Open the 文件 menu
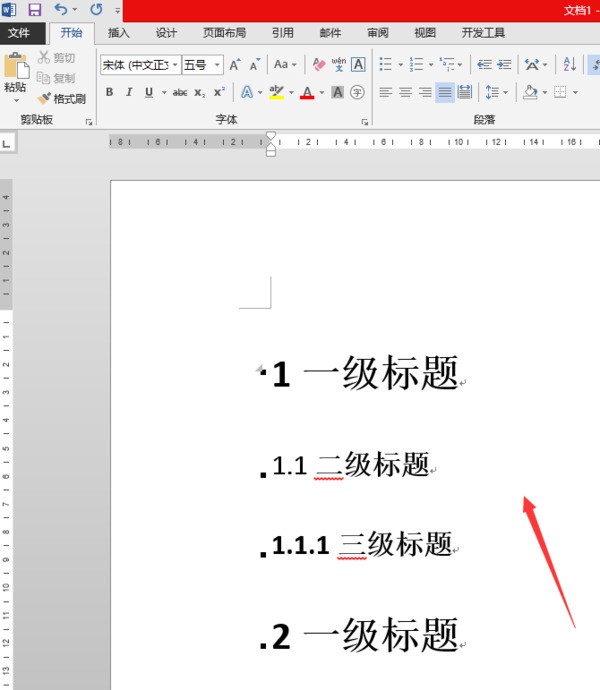Viewport: 600px width, 690px height. coord(19,33)
